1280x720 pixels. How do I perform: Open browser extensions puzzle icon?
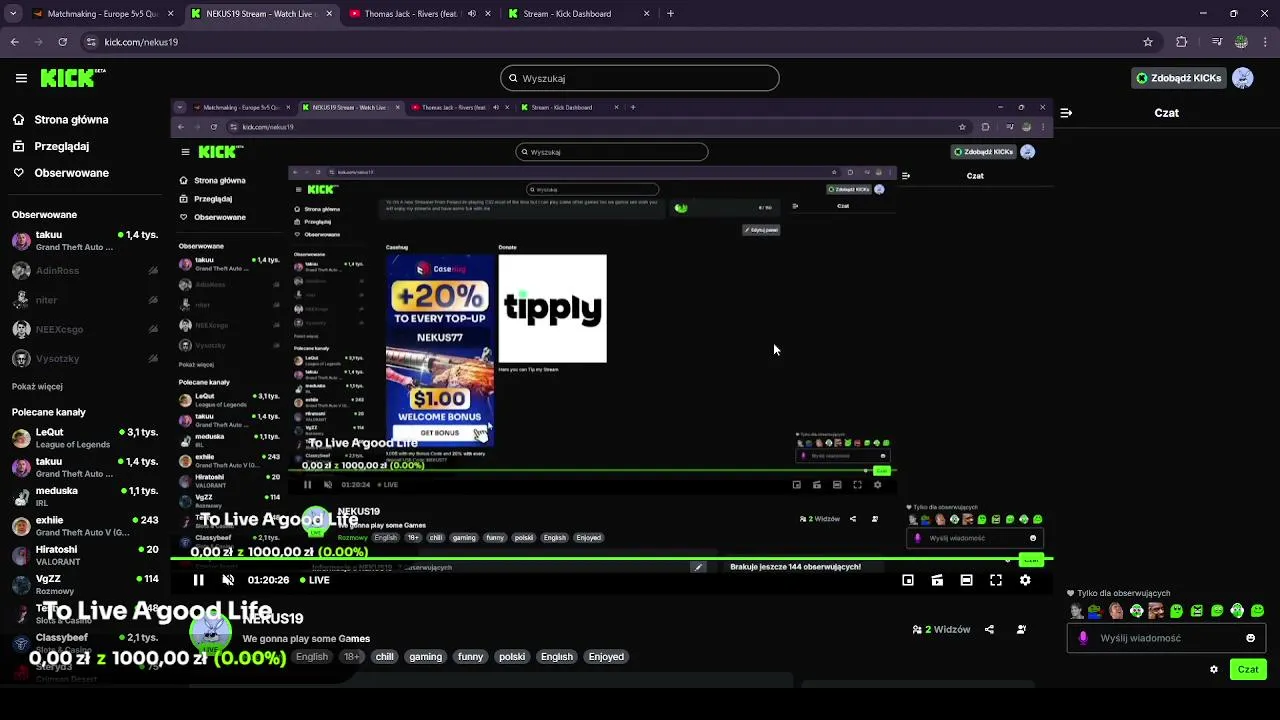click(x=1182, y=42)
